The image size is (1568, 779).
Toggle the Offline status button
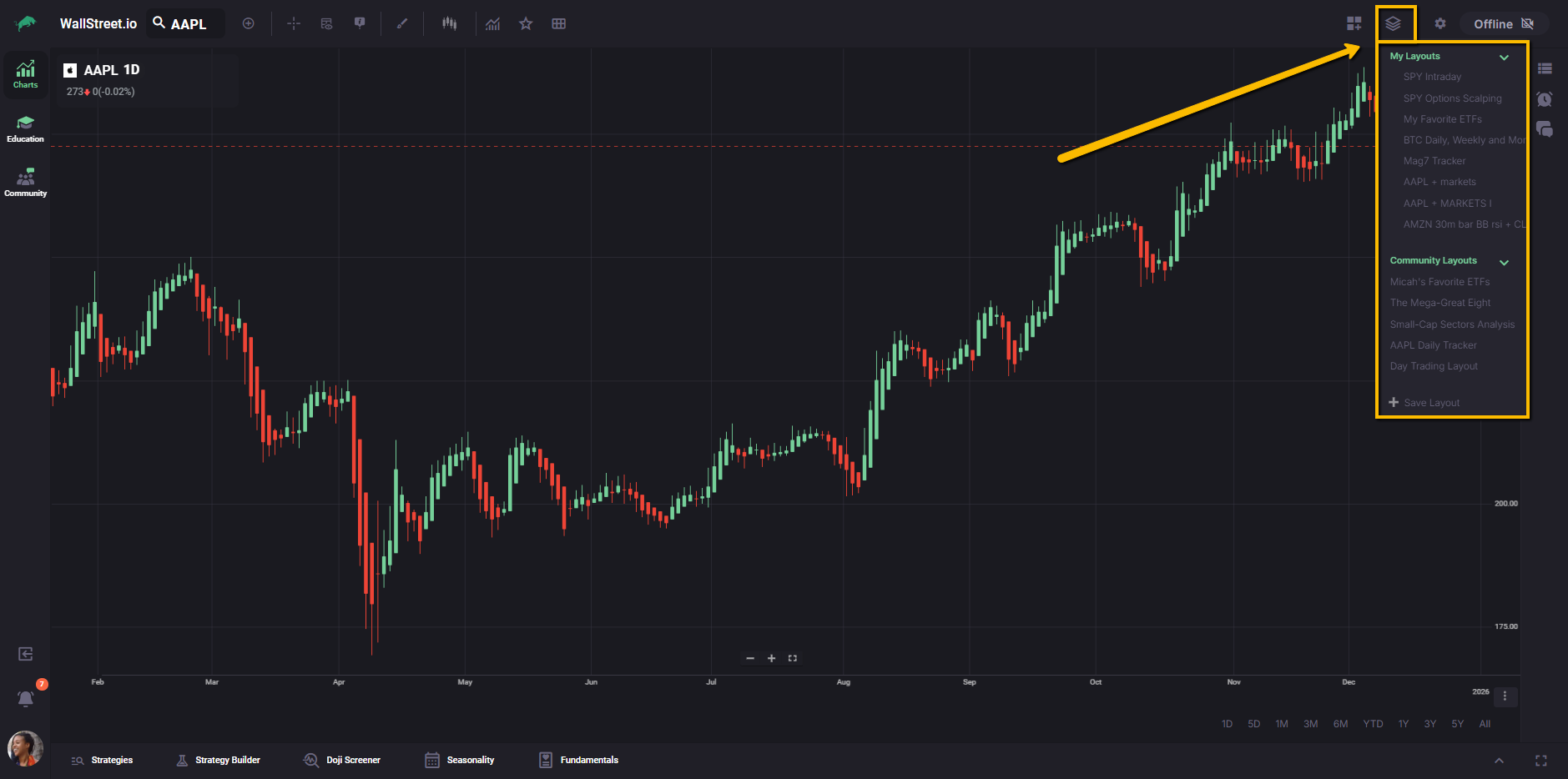coord(1503,23)
